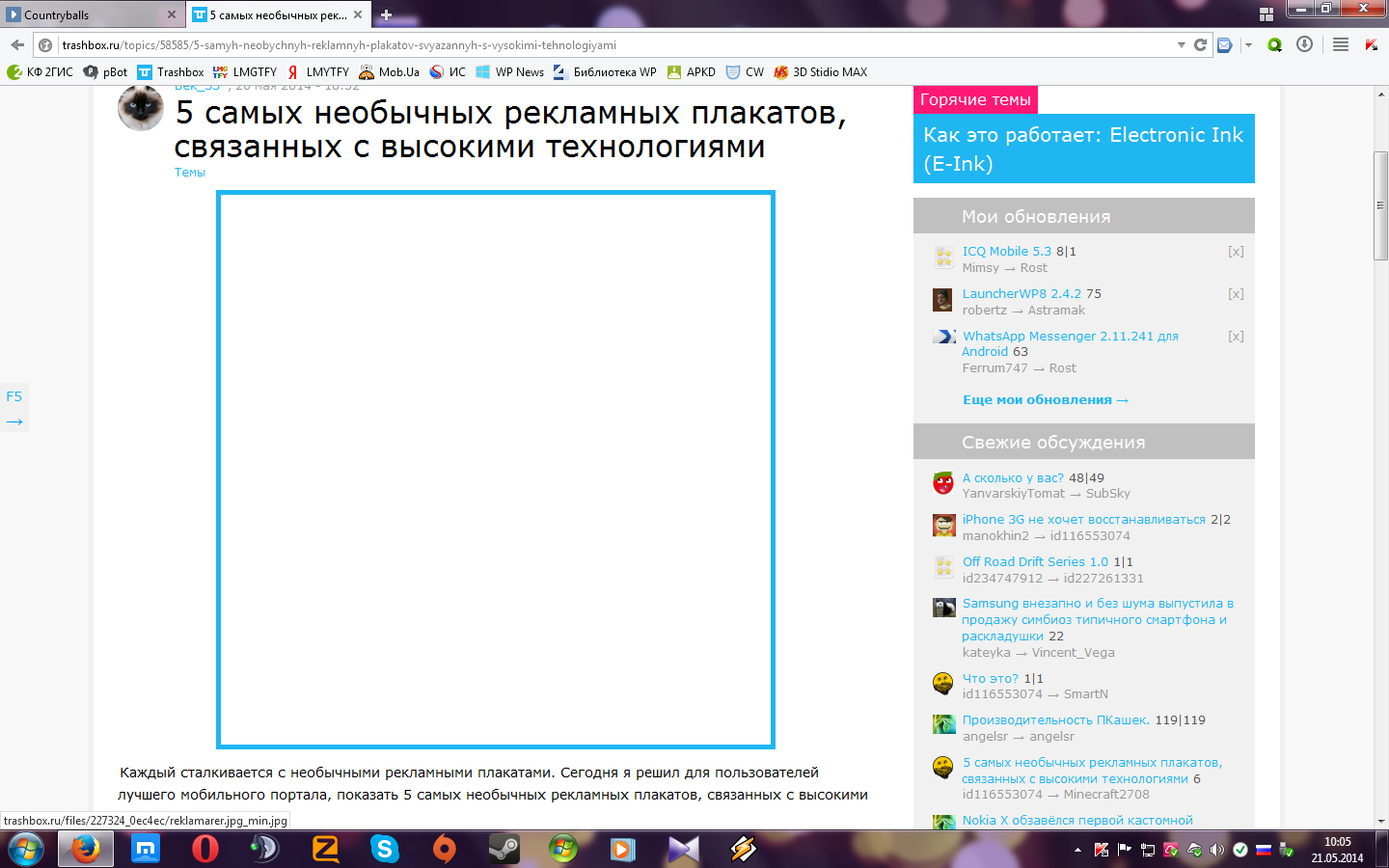Open the LMGTFY bookmark
Image resolution: width=1389 pixels, height=868 pixels.
(x=245, y=71)
